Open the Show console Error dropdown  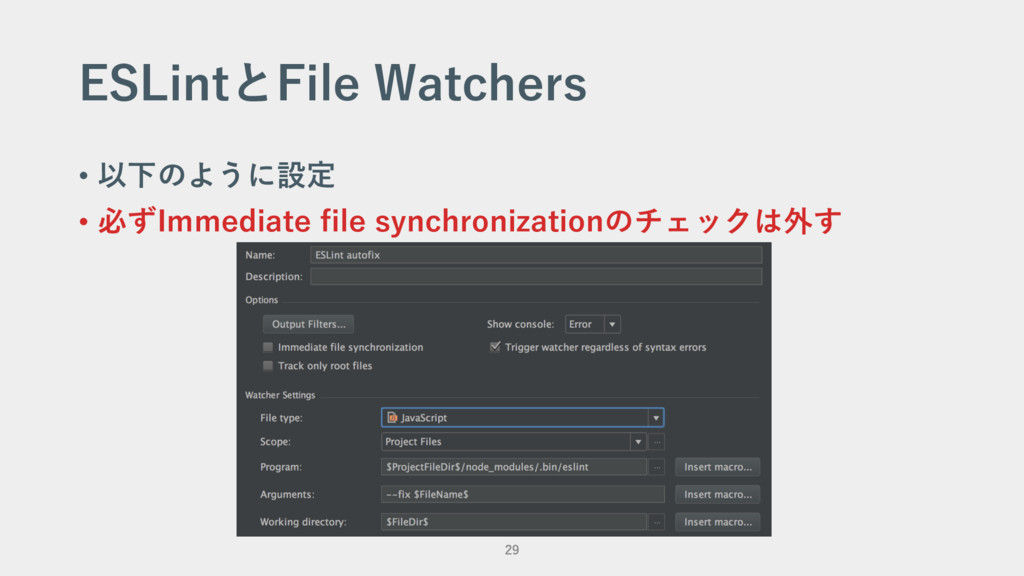[x=592, y=324]
